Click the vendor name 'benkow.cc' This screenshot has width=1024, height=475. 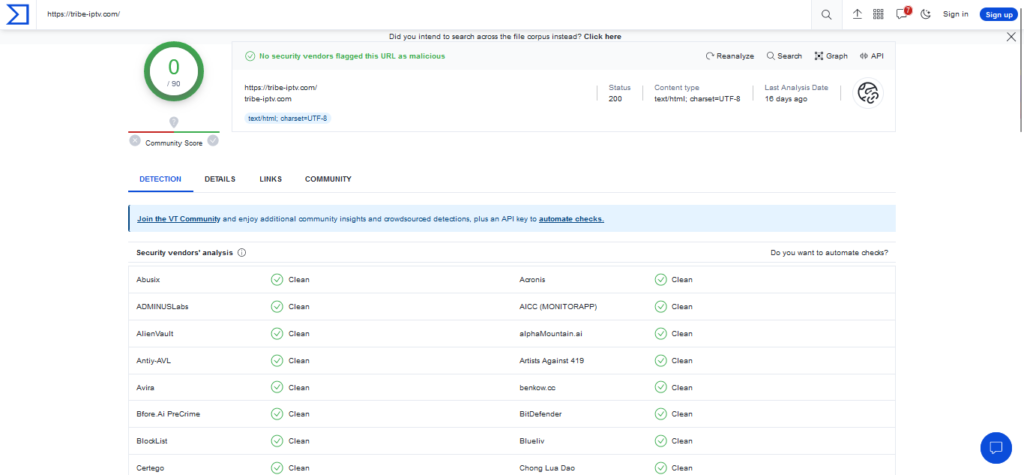pyautogui.click(x=537, y=387)
